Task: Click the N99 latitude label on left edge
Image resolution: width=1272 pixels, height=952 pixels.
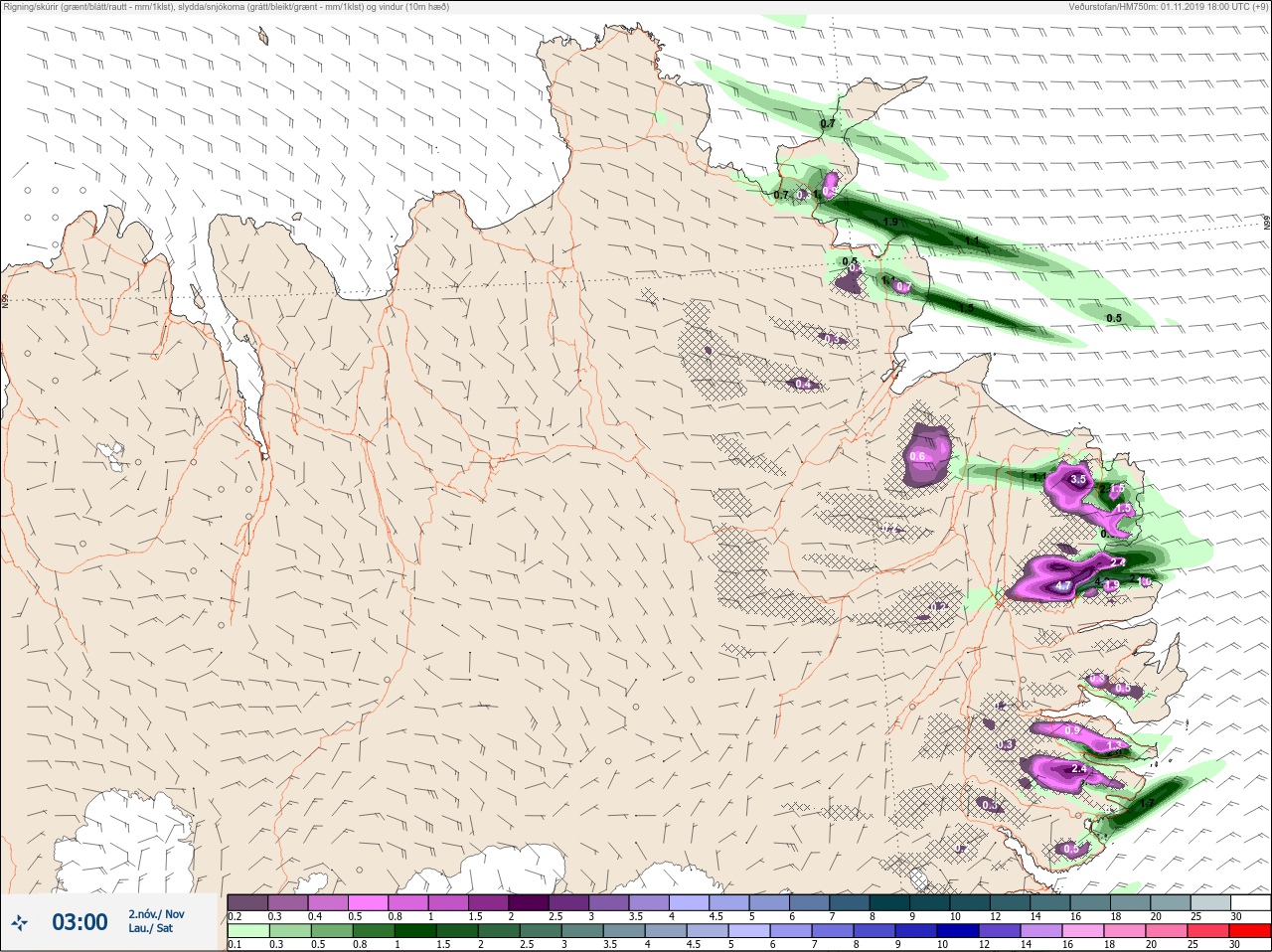Action: click(x=5, y=300)
